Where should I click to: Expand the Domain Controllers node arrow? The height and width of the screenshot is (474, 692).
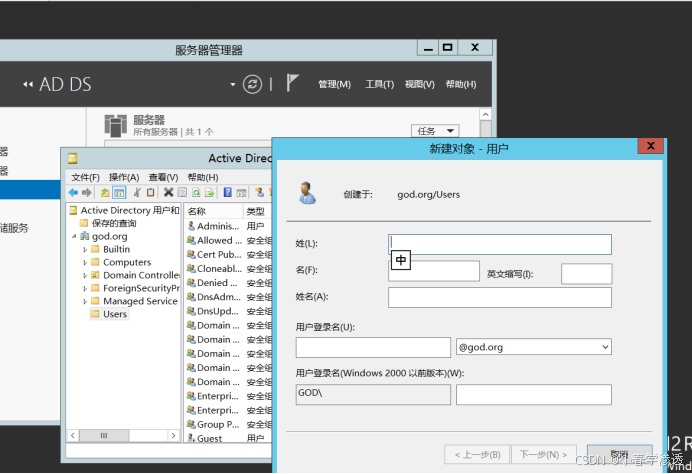[85, 275]
